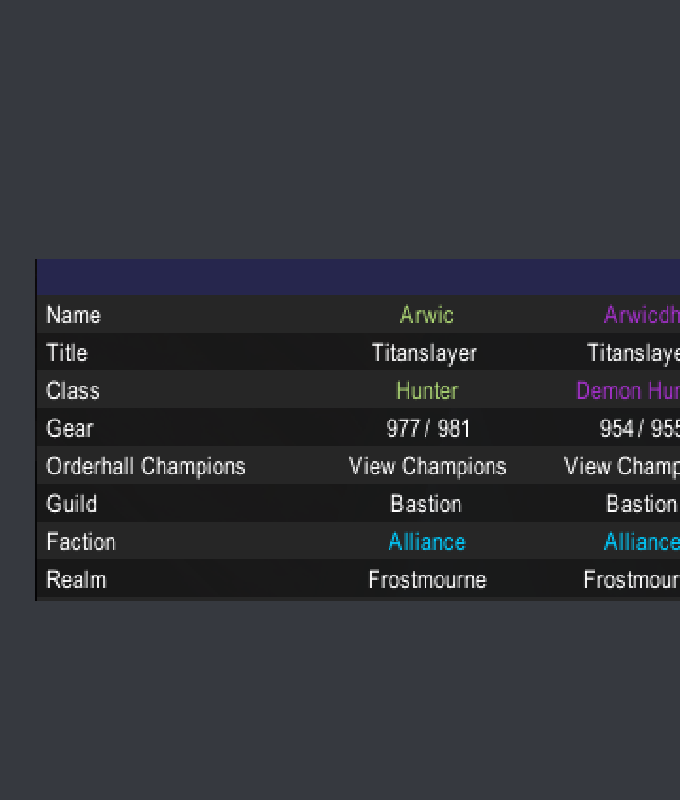Click the Class row label

[x=73, y=391]
